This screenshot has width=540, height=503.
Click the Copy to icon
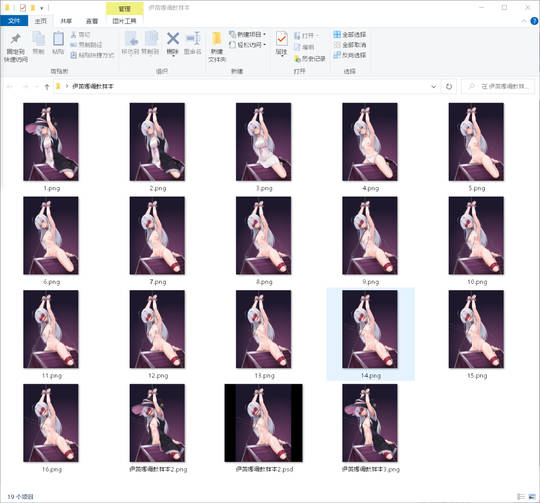click(151, 39)
